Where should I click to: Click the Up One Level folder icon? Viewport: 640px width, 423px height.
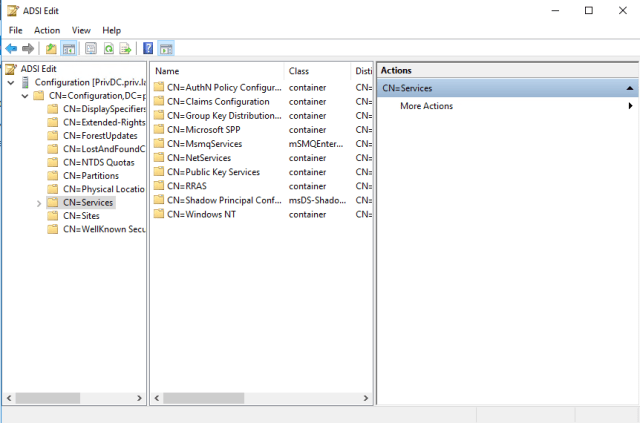tap(51, 48)
